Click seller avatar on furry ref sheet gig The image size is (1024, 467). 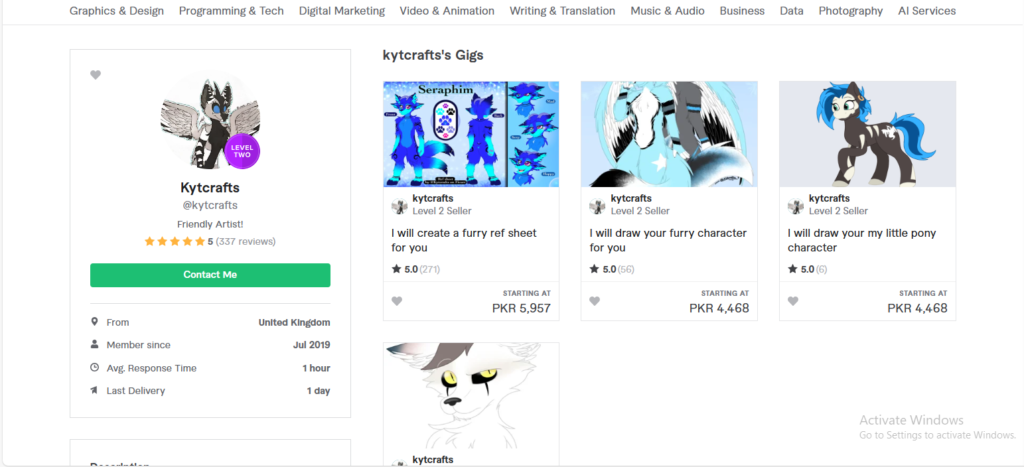(400, 206)
